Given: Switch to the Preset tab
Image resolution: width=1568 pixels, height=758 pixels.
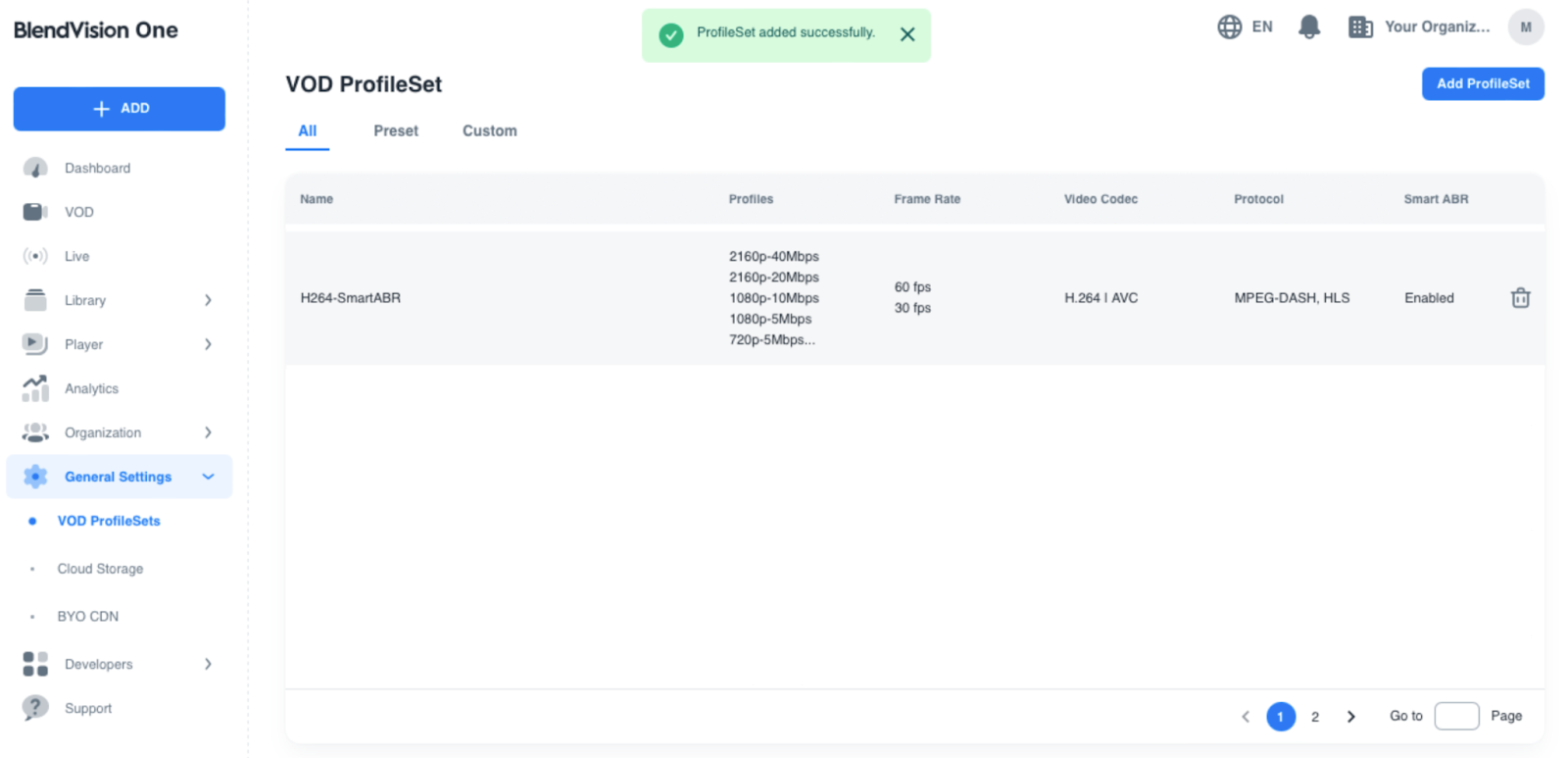Looking at the screenshot, I should (395, 131).
